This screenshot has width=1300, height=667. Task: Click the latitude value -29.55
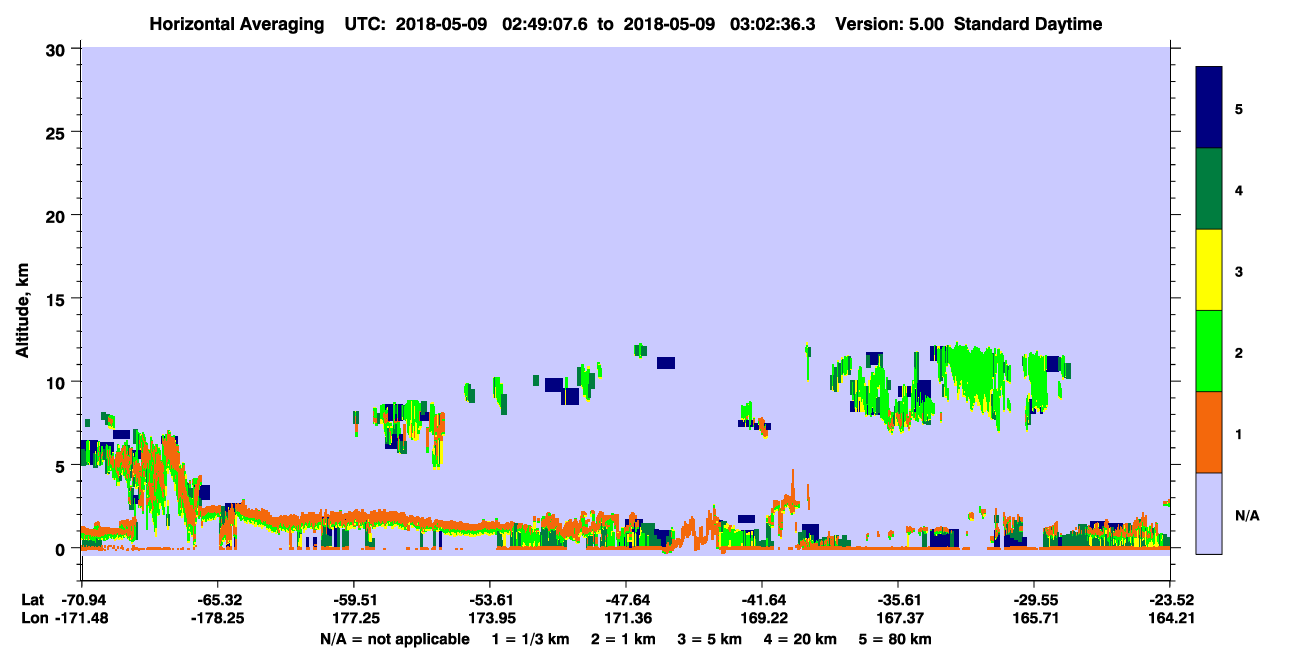[x=1034, y=600]
